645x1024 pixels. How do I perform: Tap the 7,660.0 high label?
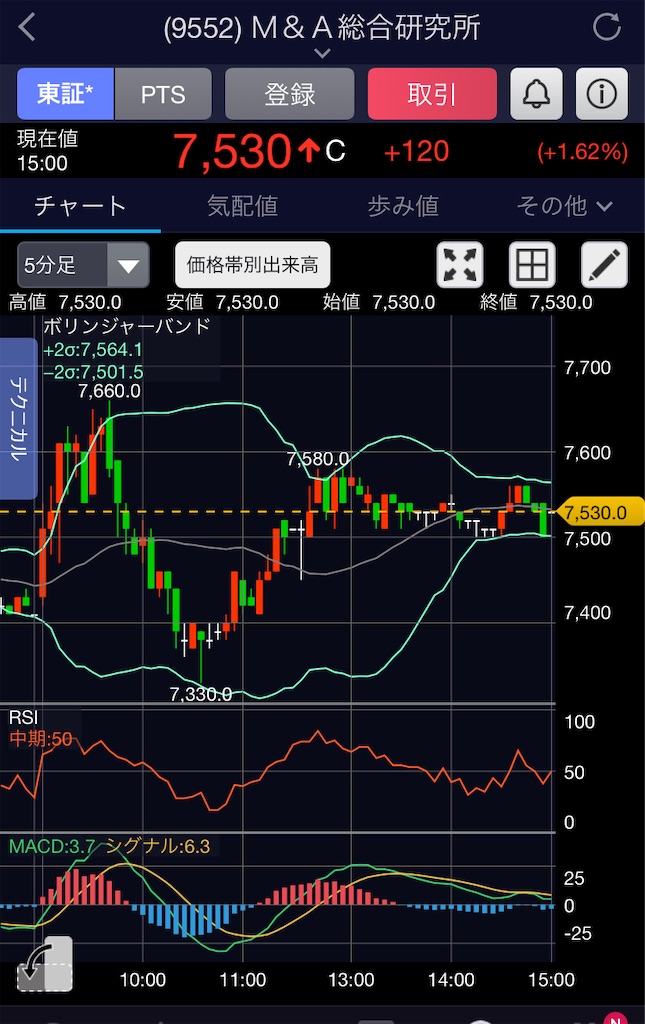click(x=109, y=391)
